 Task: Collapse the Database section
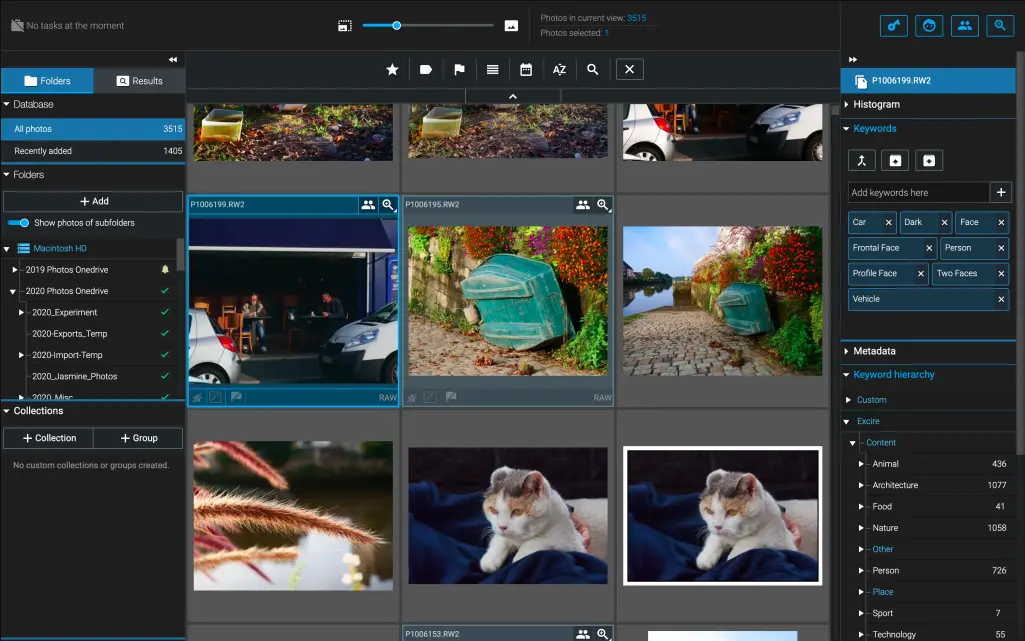point(7,104)
